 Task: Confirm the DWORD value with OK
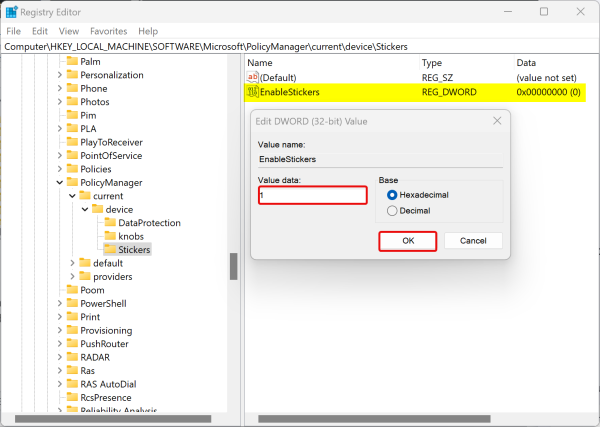click(x=407, y=241)
